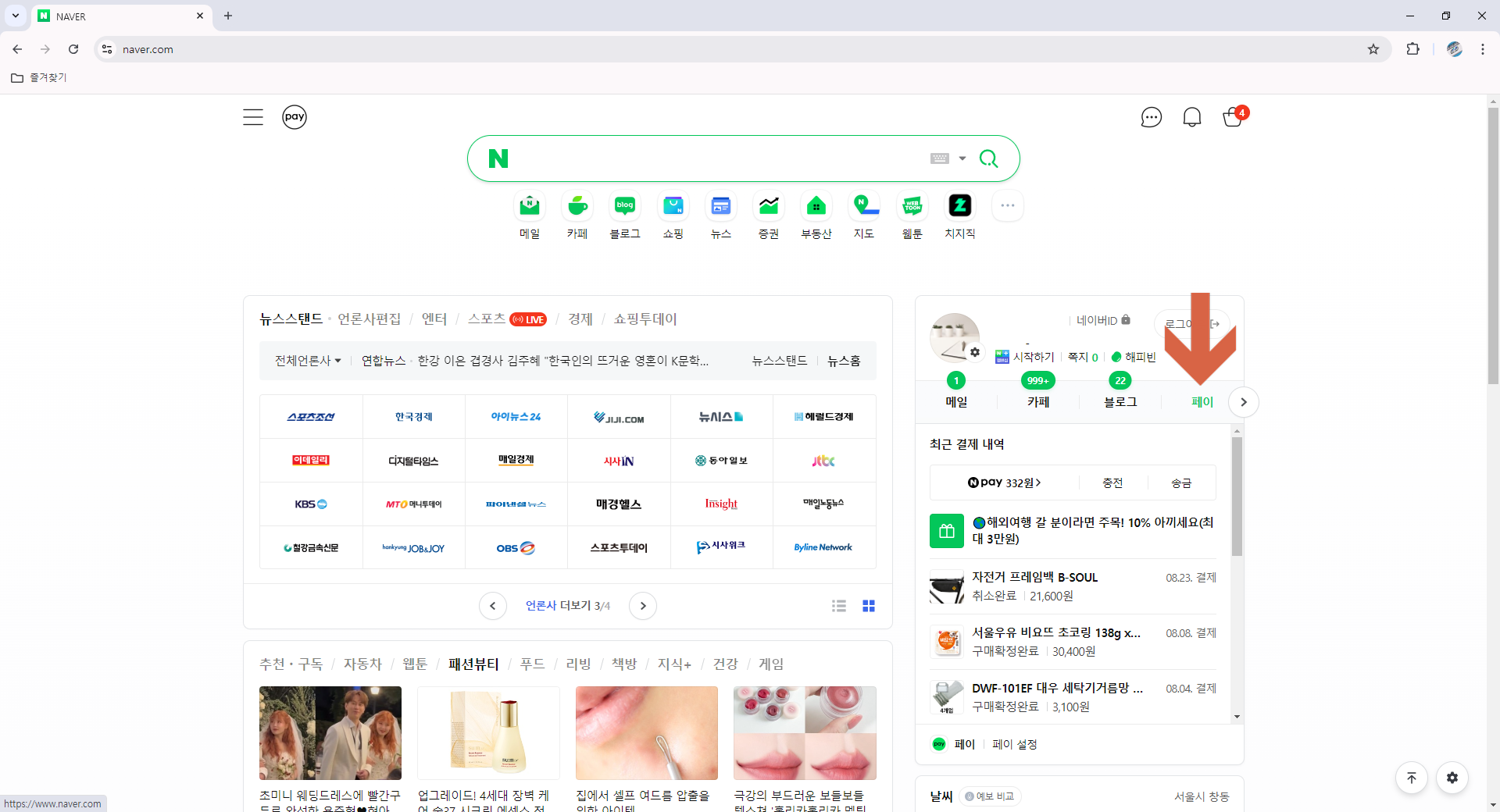Image resolution: width=1500 pixels, height=812 pixels.
Task: Select the 엔터 tab
Action: 434,319
